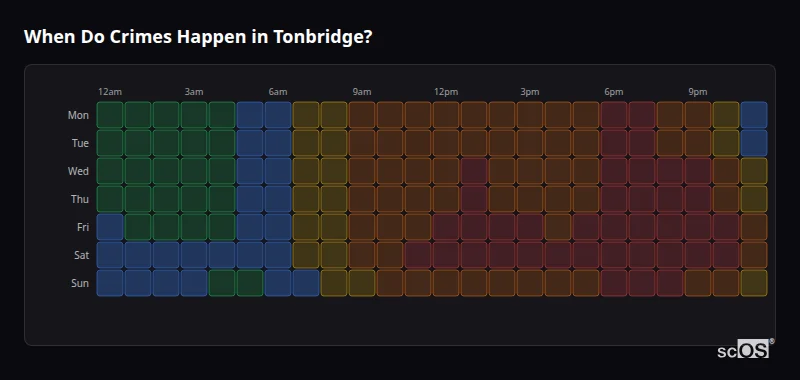Choose the Monday 3am heatmap cell
The width and height of the screenshot is (800, 380).
point(194,115)
